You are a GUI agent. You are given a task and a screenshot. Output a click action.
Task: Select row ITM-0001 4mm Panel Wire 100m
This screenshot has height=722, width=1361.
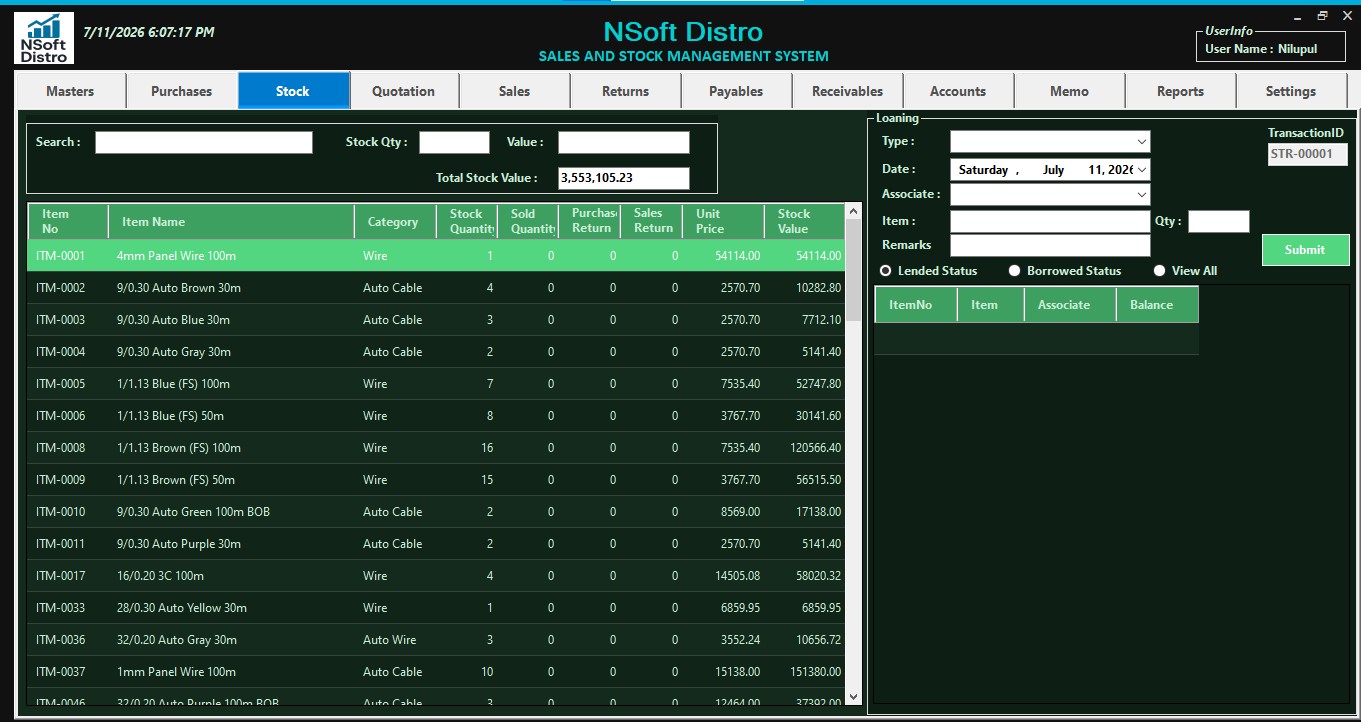436,256
